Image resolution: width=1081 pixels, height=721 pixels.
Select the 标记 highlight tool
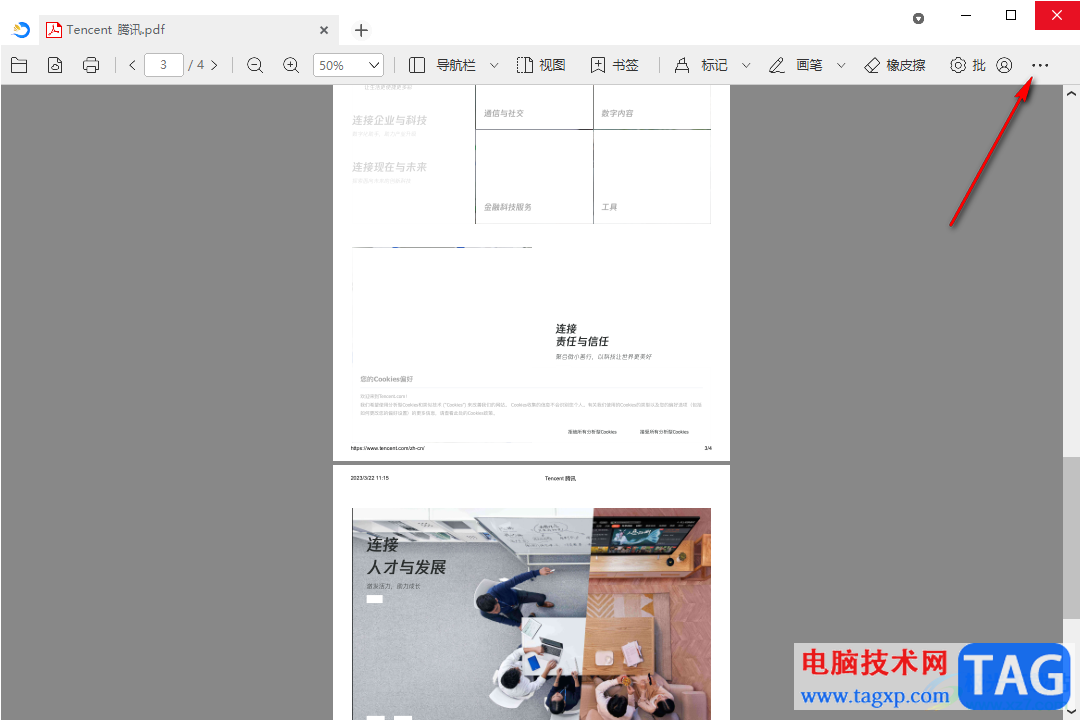coord(700,65)
